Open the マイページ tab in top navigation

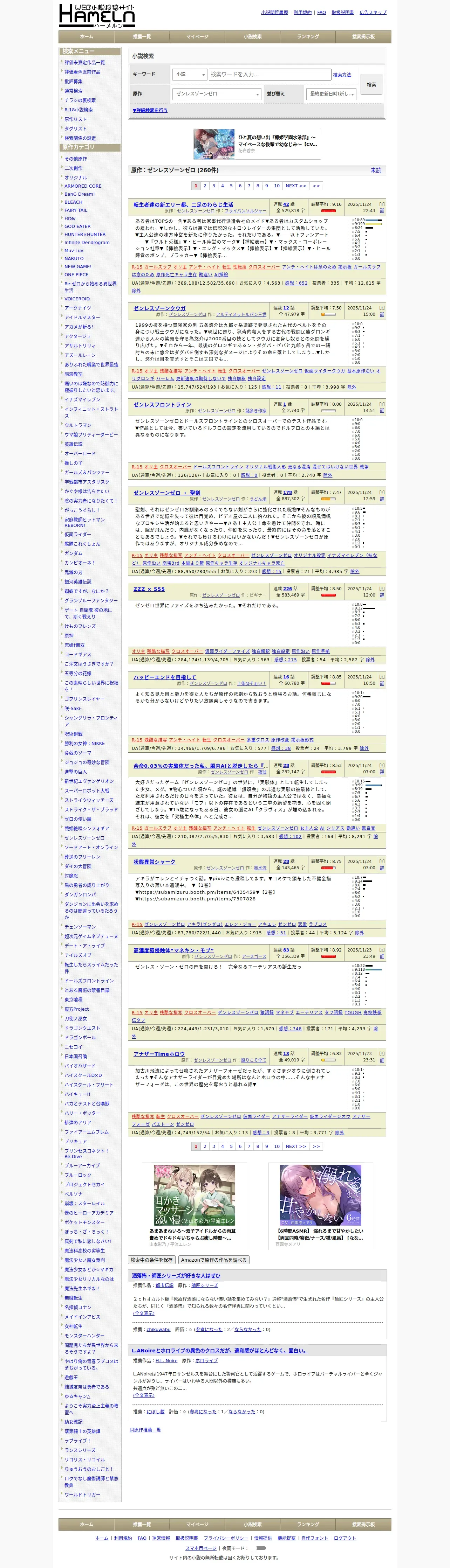pos(197,36)
